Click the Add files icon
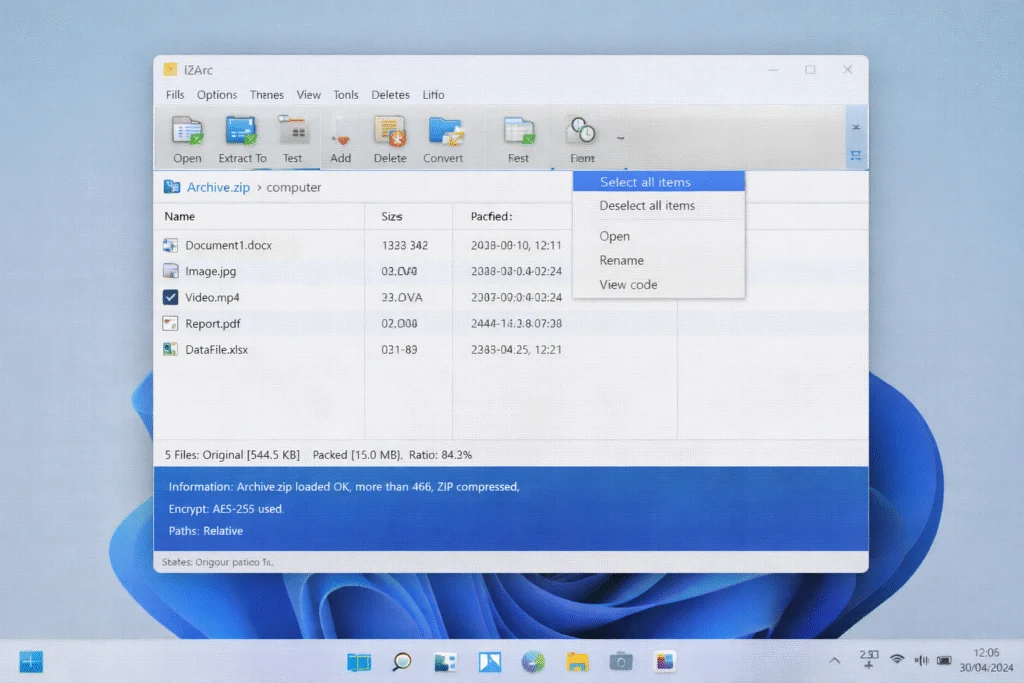This screenshot has width=1024, height=683. click(341, 137)
